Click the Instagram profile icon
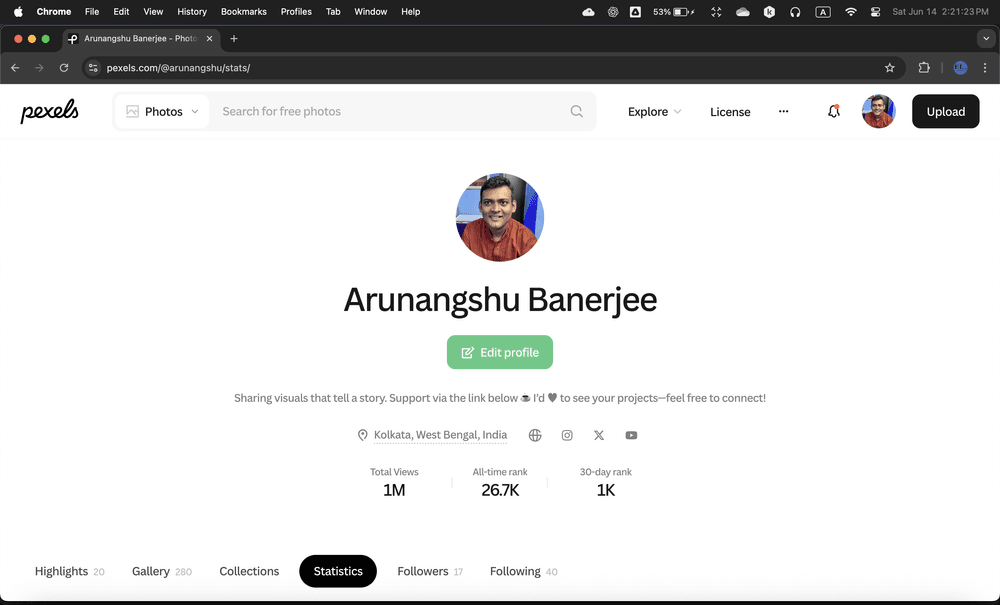The width and height of the screenshot is (1000, 605). coord(567,435)
